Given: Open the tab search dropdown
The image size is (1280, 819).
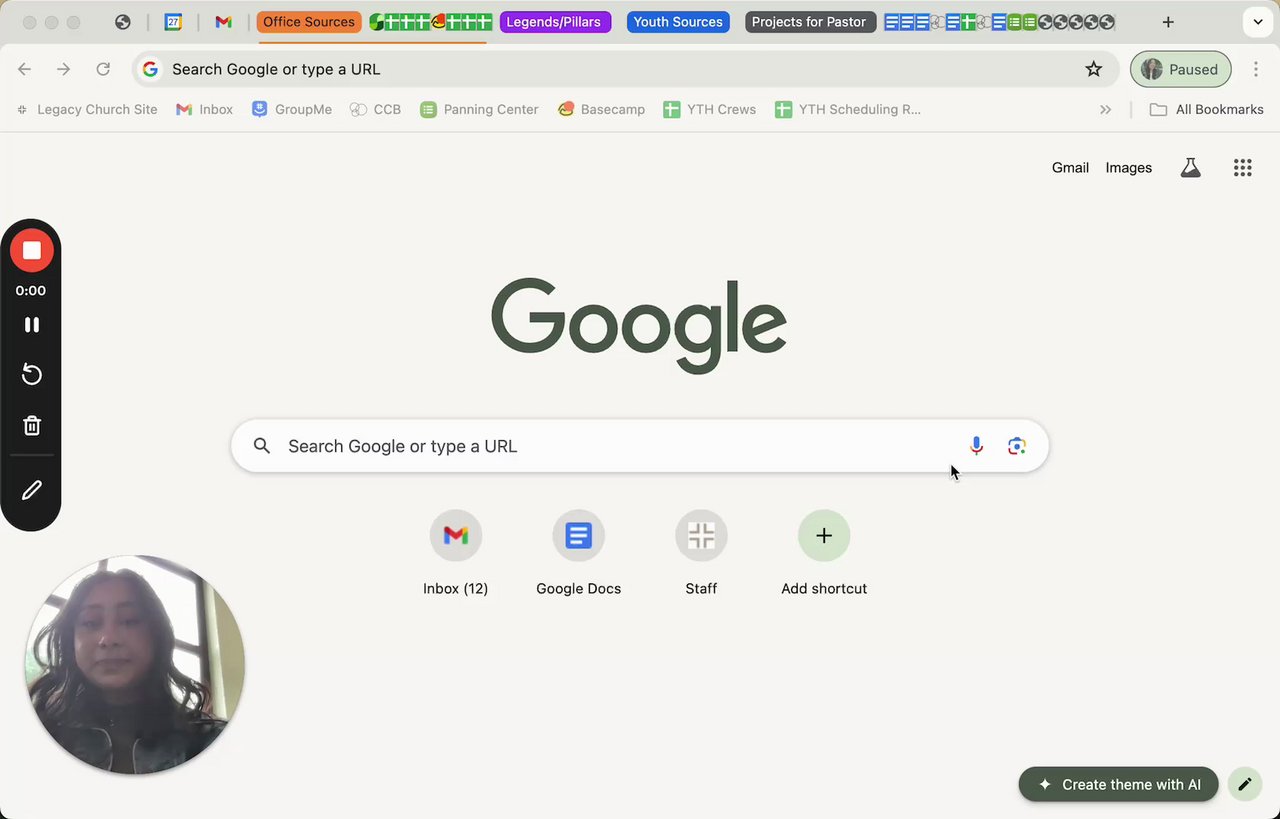Looking at the screenshot, I should tap(1258, 22).
